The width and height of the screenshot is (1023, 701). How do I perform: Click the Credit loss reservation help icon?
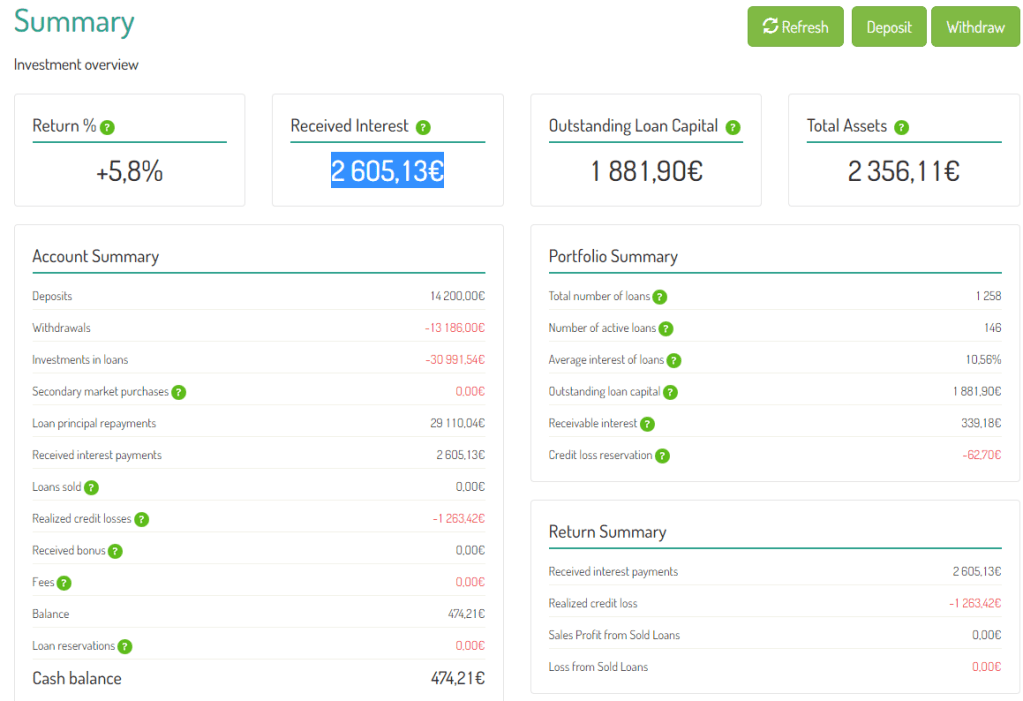(662, 456)
